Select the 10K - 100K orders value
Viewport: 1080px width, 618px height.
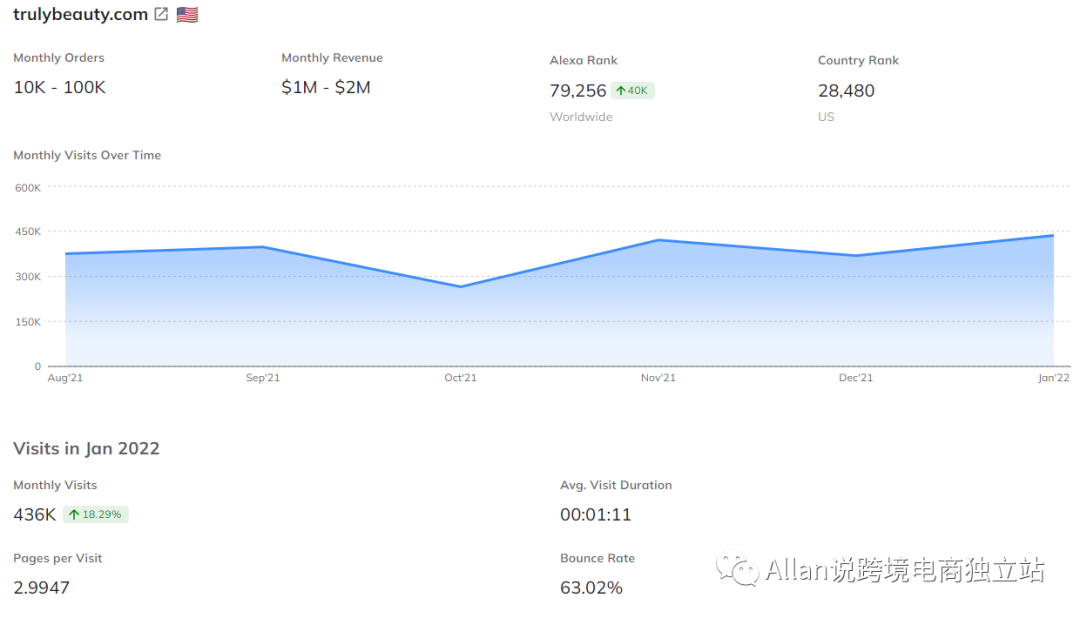point(60,87)
